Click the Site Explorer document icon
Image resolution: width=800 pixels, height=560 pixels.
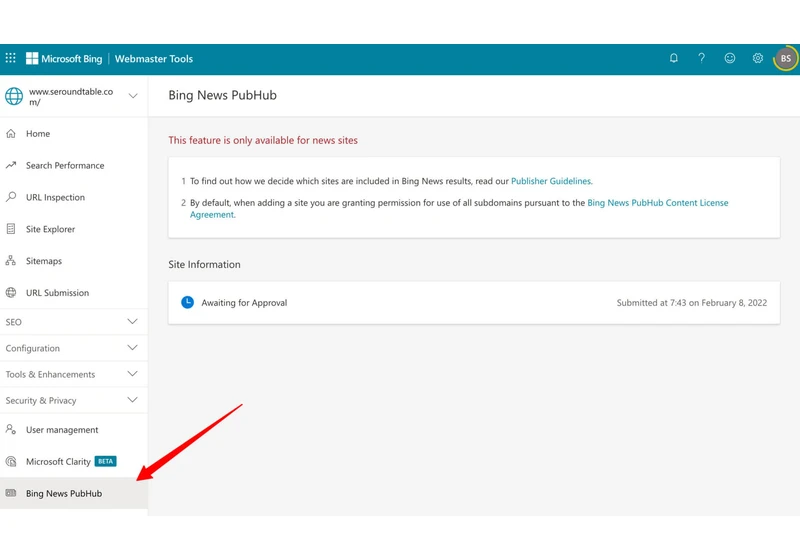click(11, 229)
